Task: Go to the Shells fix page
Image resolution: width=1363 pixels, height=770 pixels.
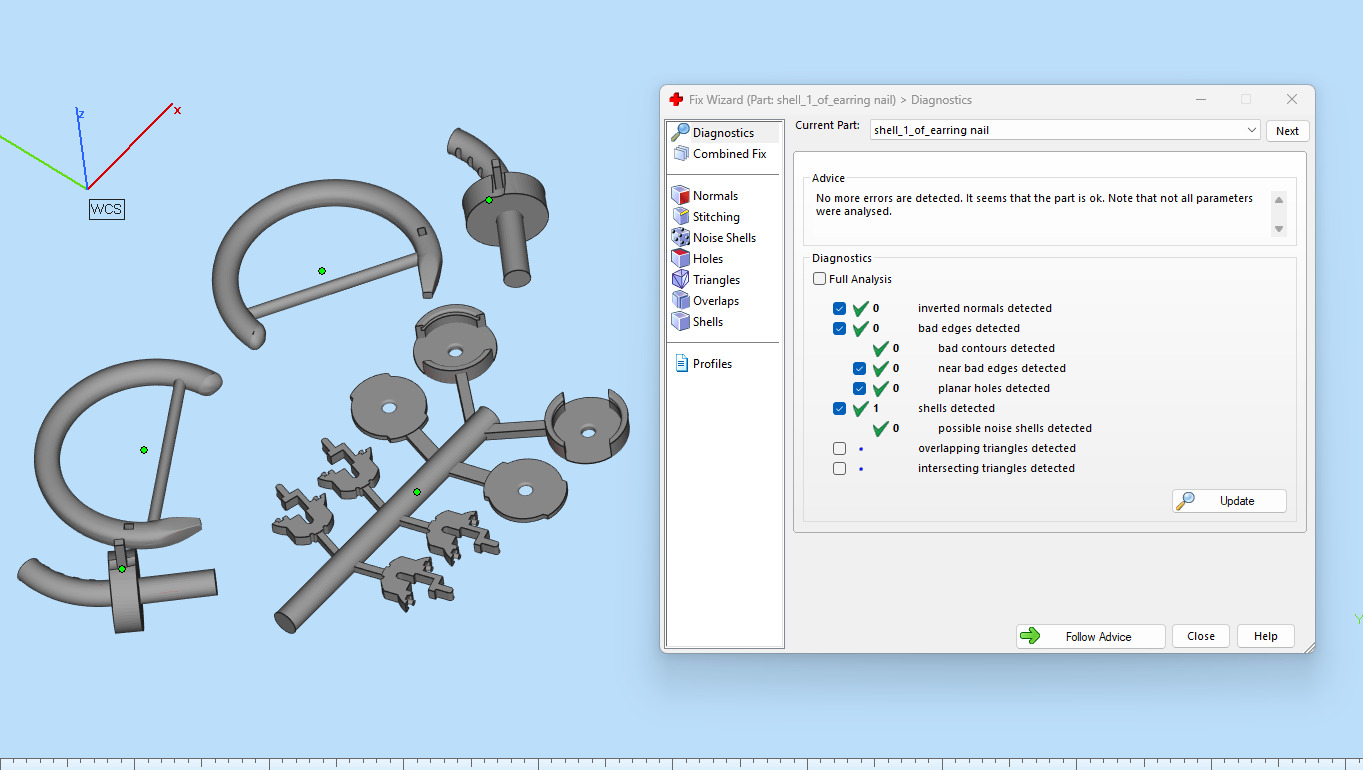Action: tap(697, 322)
